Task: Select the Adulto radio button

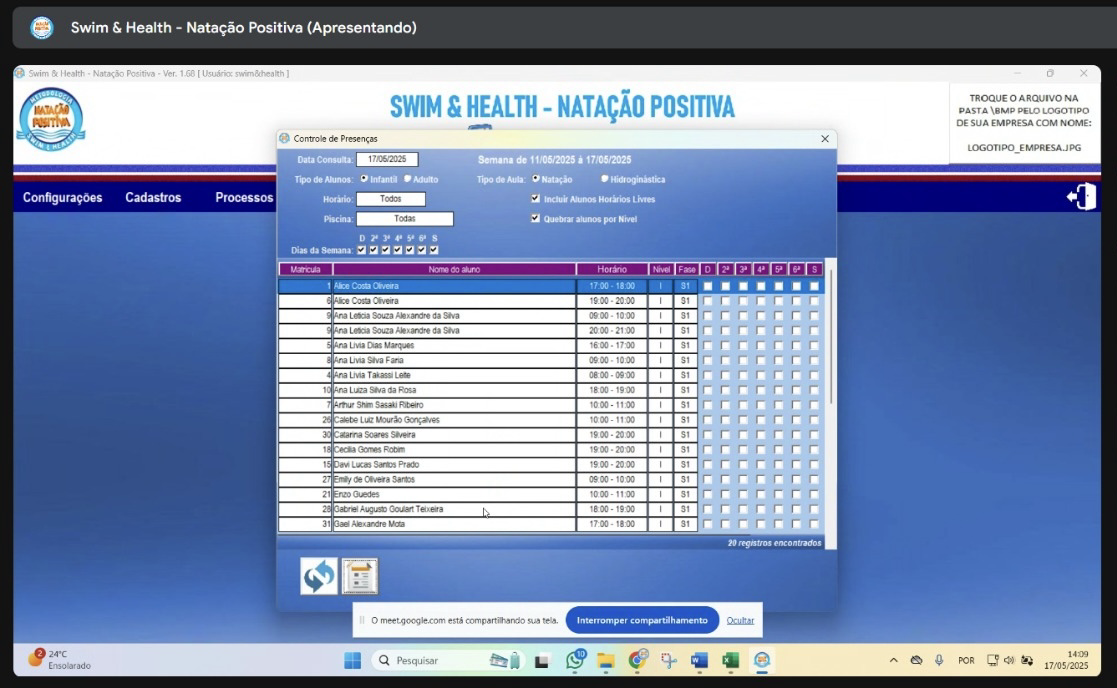Action: 407,179
